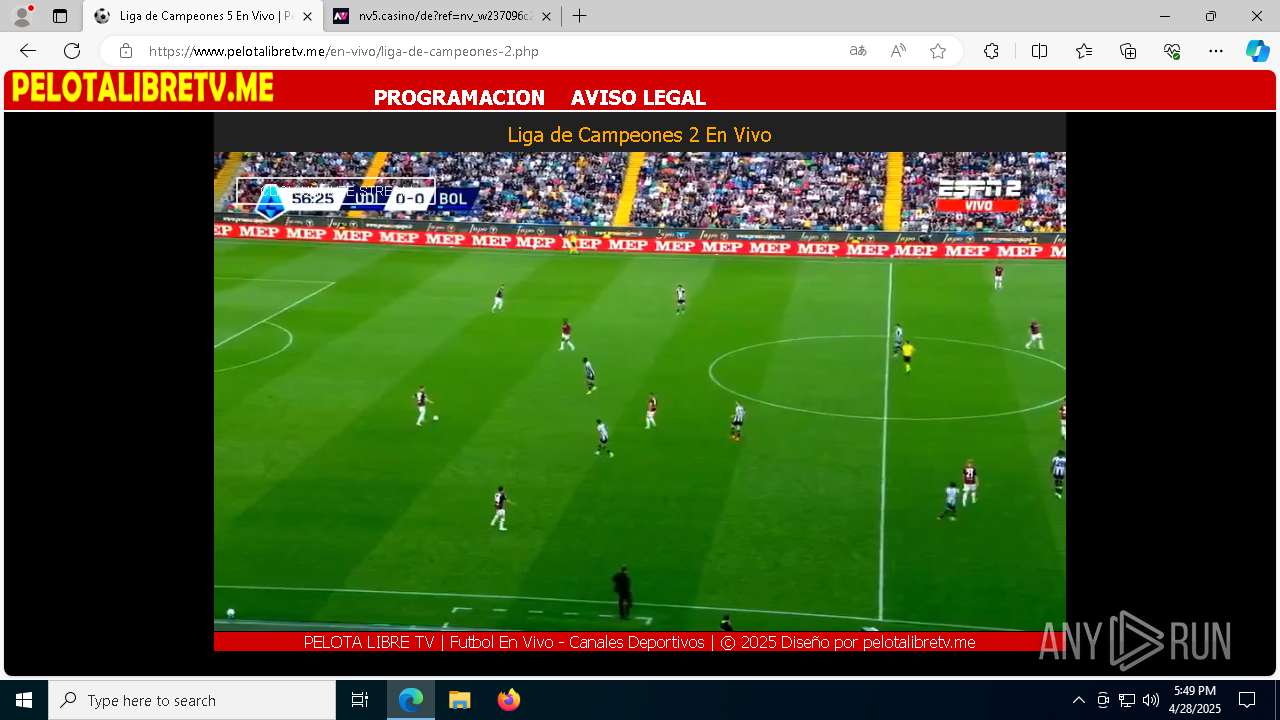Screen dimensions: 1280x720
Task: Open Task View on the taskbar
Action: (360, 700)
